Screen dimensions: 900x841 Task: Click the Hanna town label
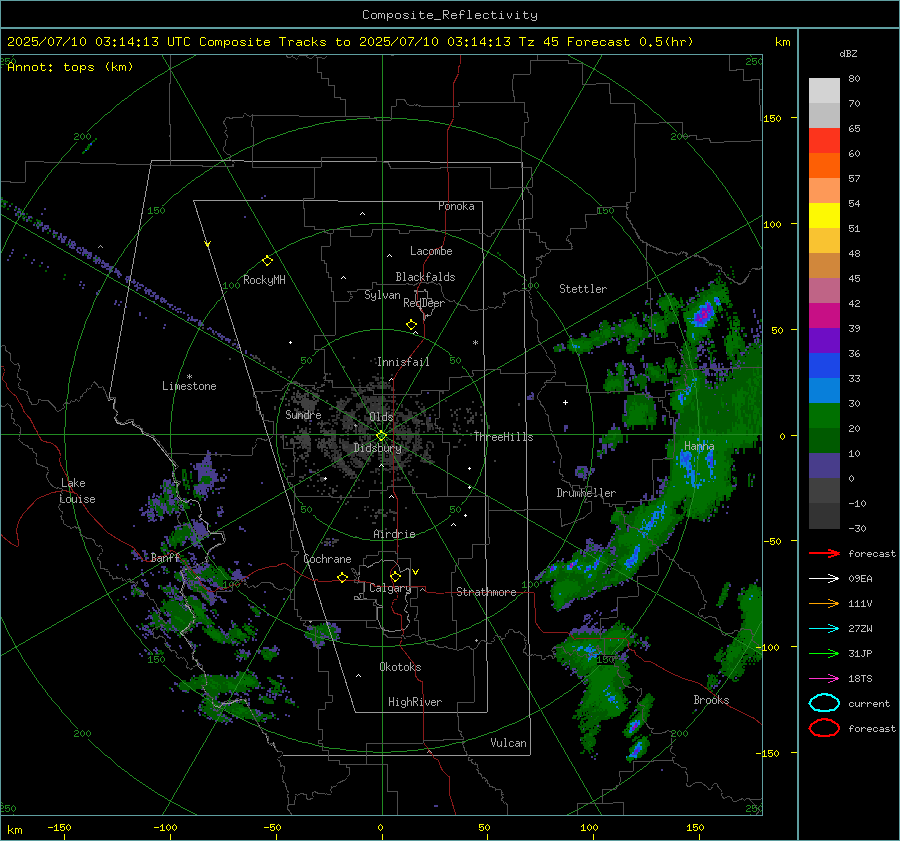coord(699,446)
